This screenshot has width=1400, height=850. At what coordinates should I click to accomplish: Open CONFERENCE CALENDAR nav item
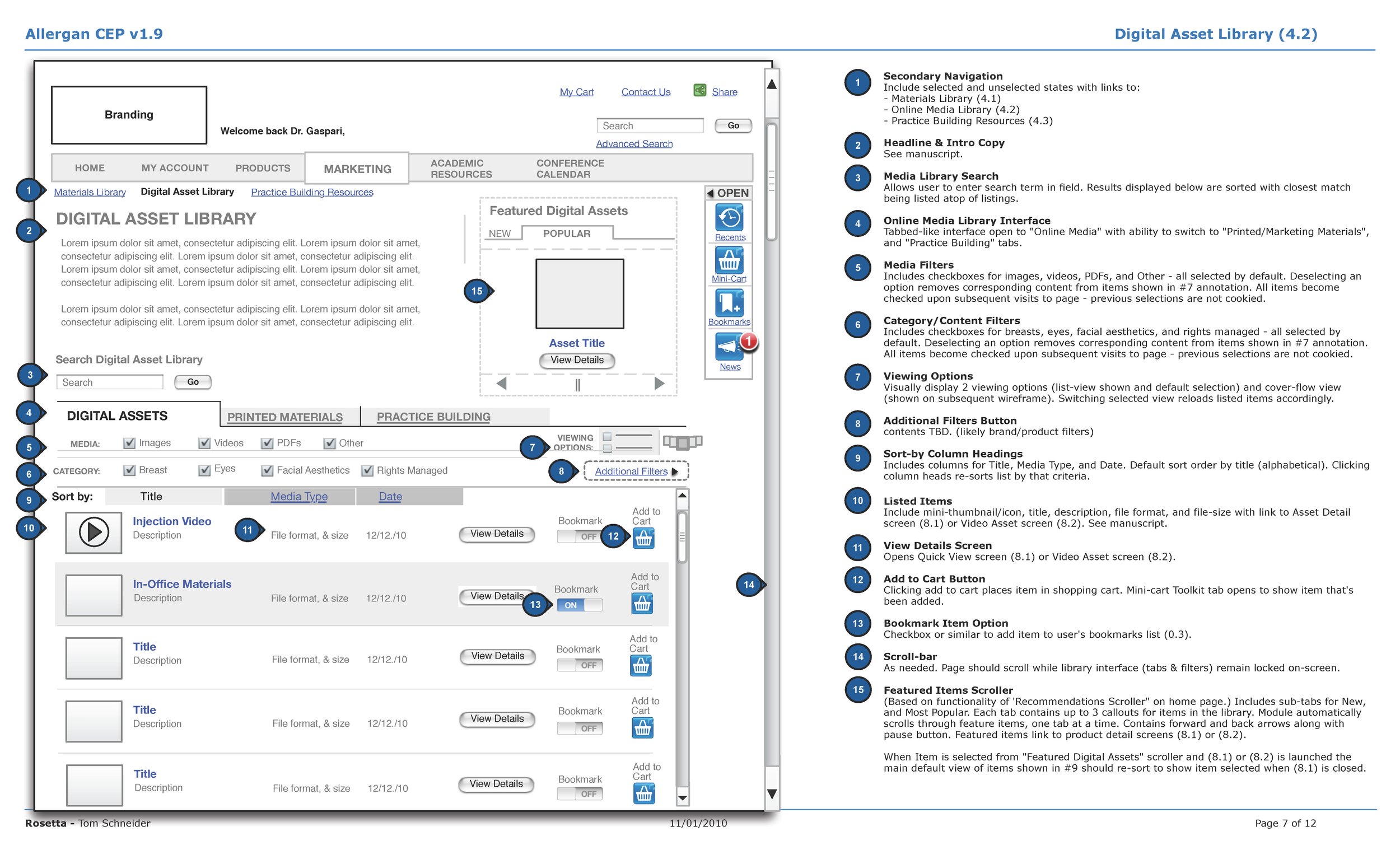point(570,169)
